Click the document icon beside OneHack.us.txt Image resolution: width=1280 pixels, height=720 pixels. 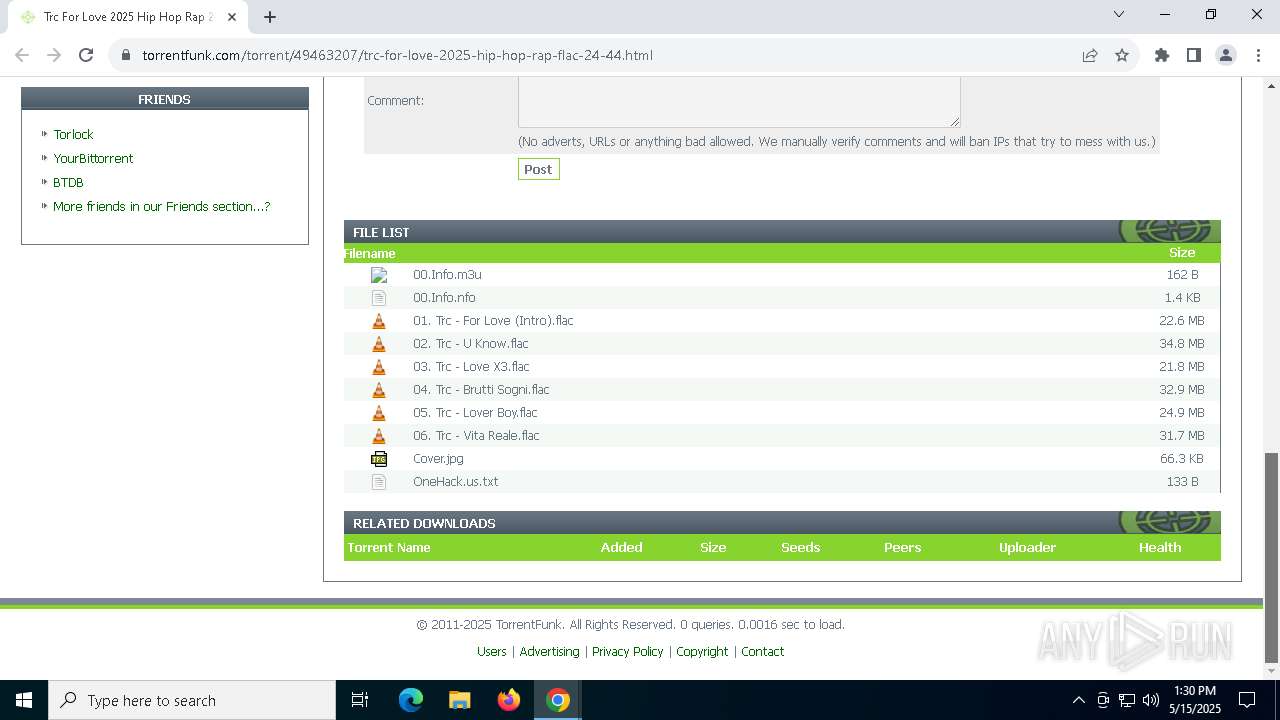click(379, 482)
